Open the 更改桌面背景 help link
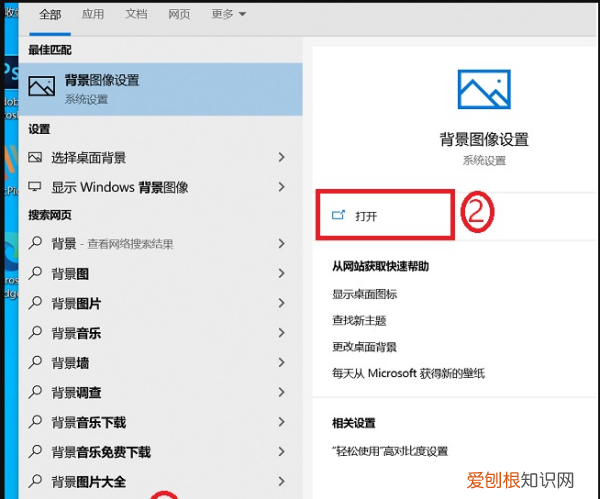Viewport: 600px width, 499px height. point(364,347)
